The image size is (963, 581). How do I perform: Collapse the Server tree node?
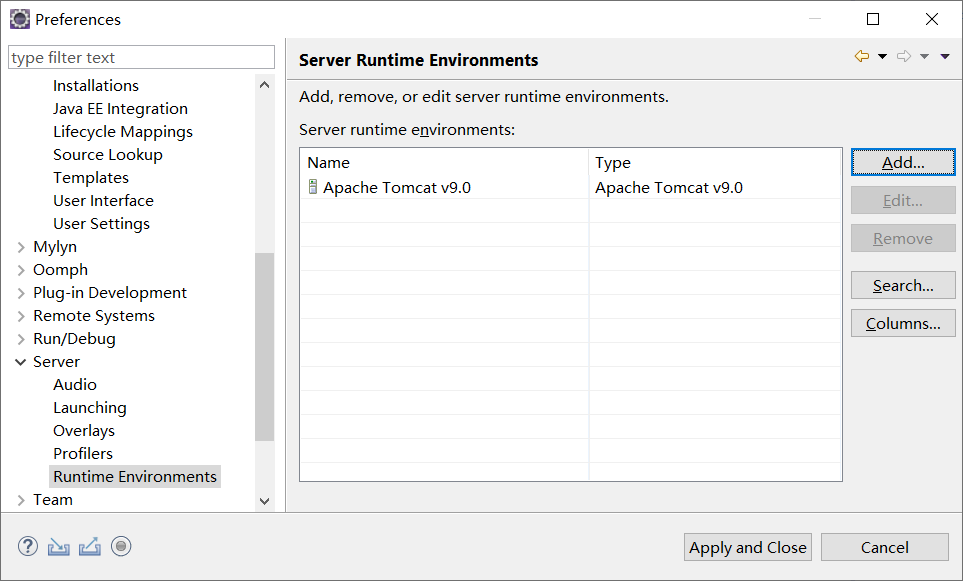(21, 362)
